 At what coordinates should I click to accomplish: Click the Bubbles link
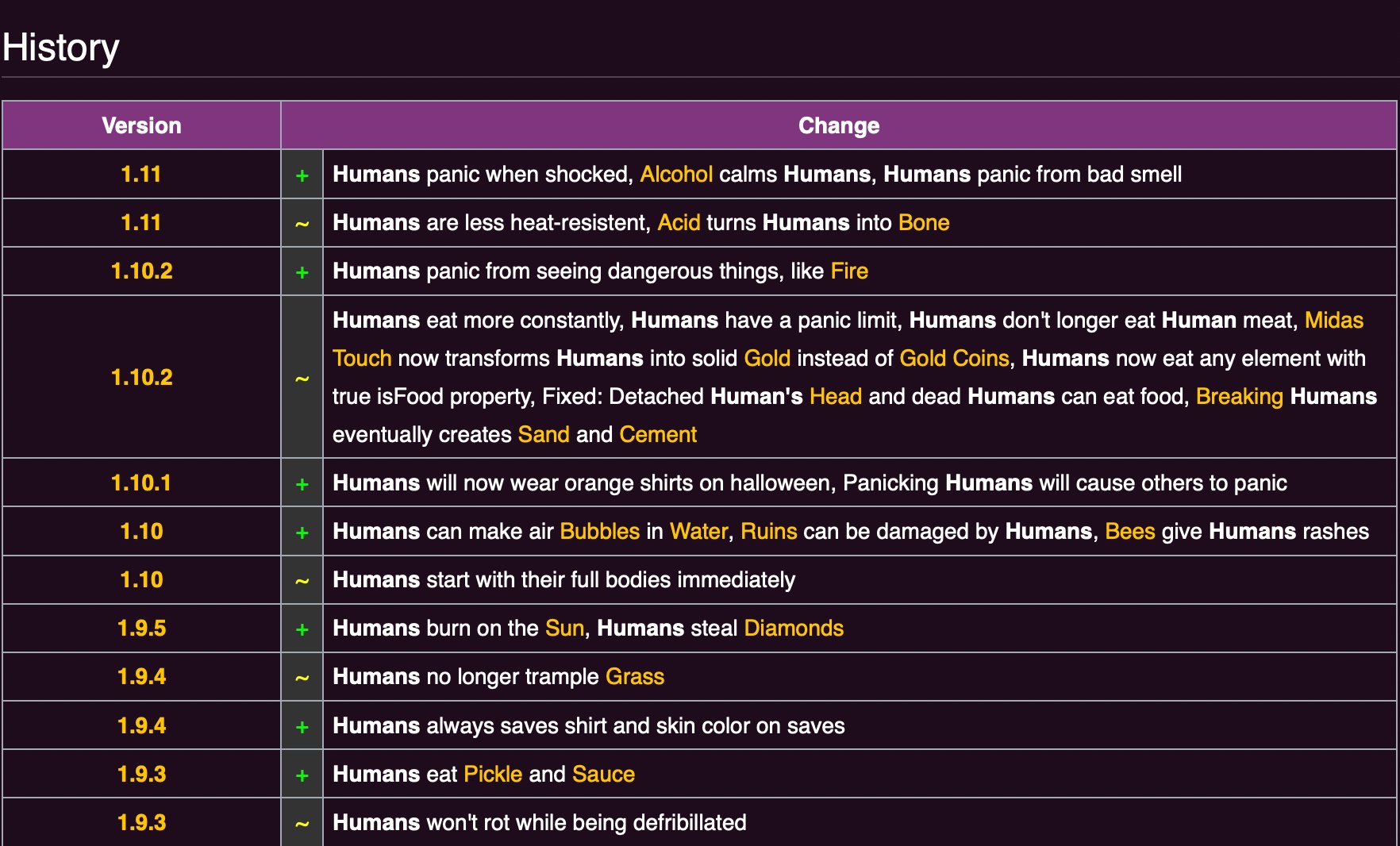599,532
